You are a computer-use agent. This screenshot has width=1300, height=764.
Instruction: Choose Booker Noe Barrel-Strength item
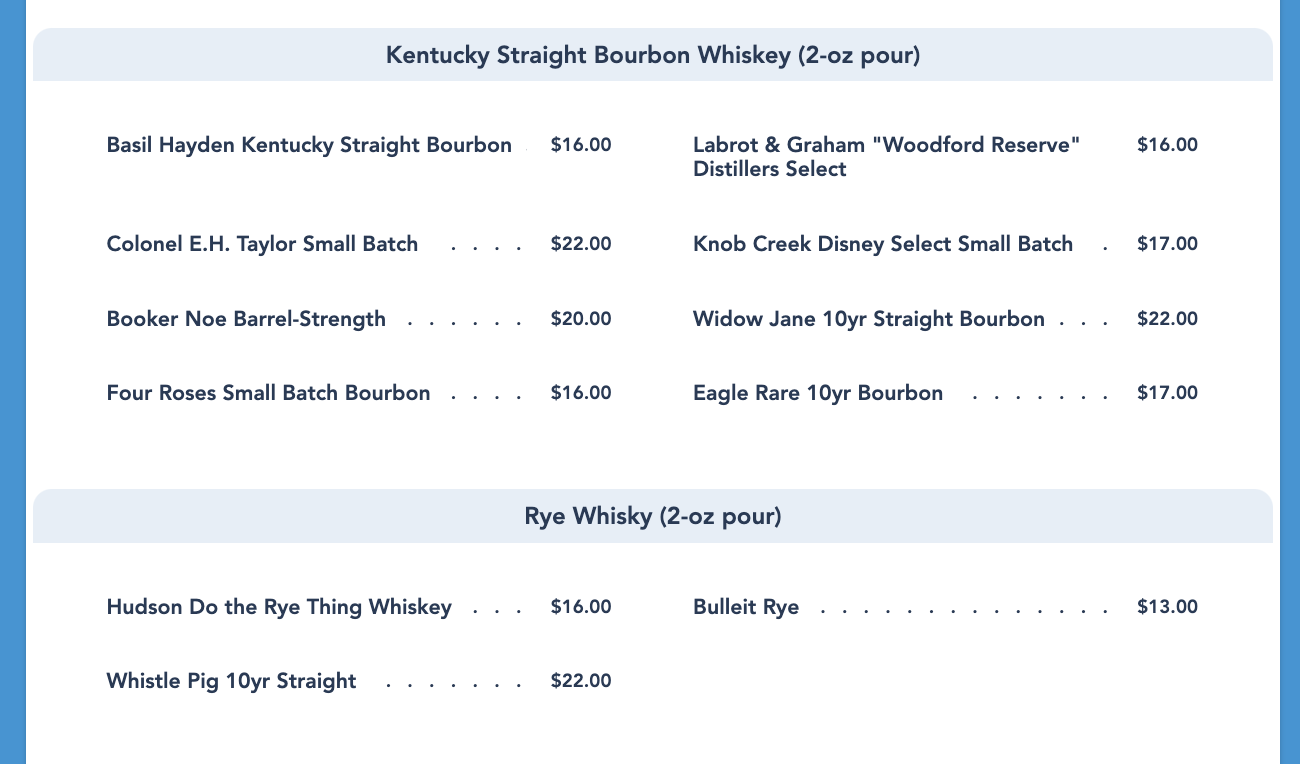(246, 319)
